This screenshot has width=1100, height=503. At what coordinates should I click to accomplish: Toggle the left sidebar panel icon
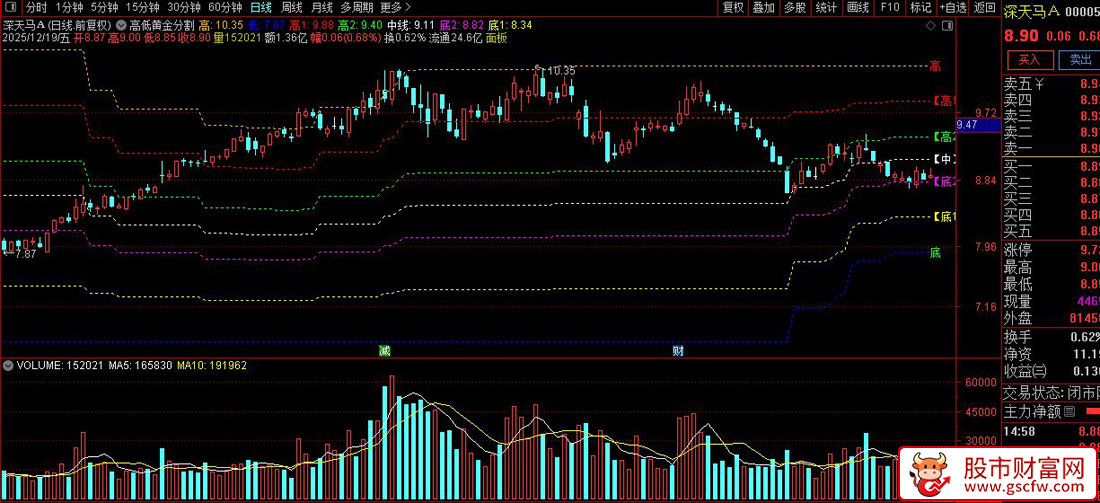[x=11, y=8]
